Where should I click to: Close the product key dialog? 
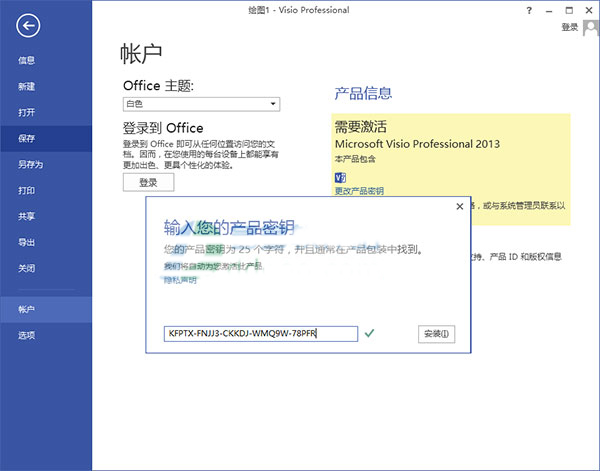coord(460,207)
